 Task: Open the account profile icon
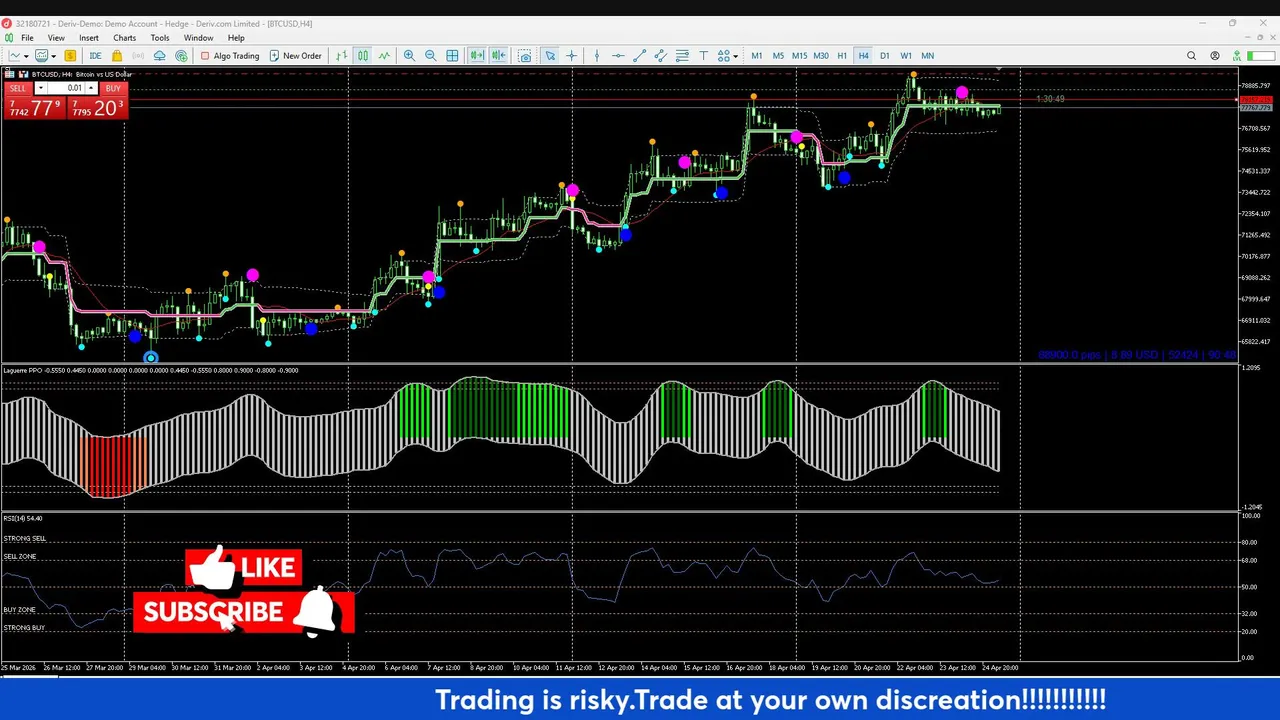coord(1215,56)
